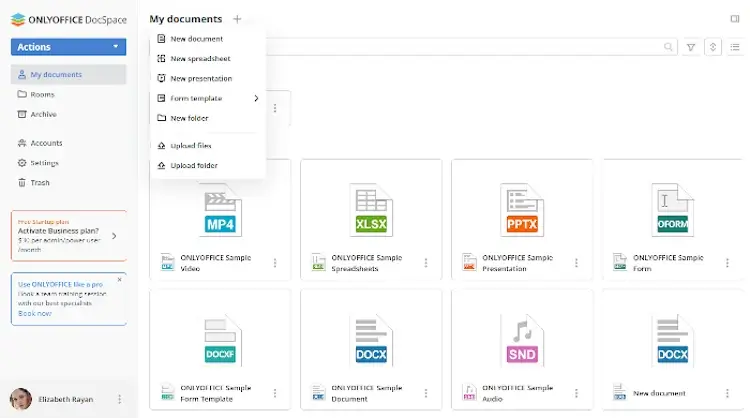Click the New spreadsheet grid icon
The height and width of the screenshot is (418, 750).
[161, 58]
